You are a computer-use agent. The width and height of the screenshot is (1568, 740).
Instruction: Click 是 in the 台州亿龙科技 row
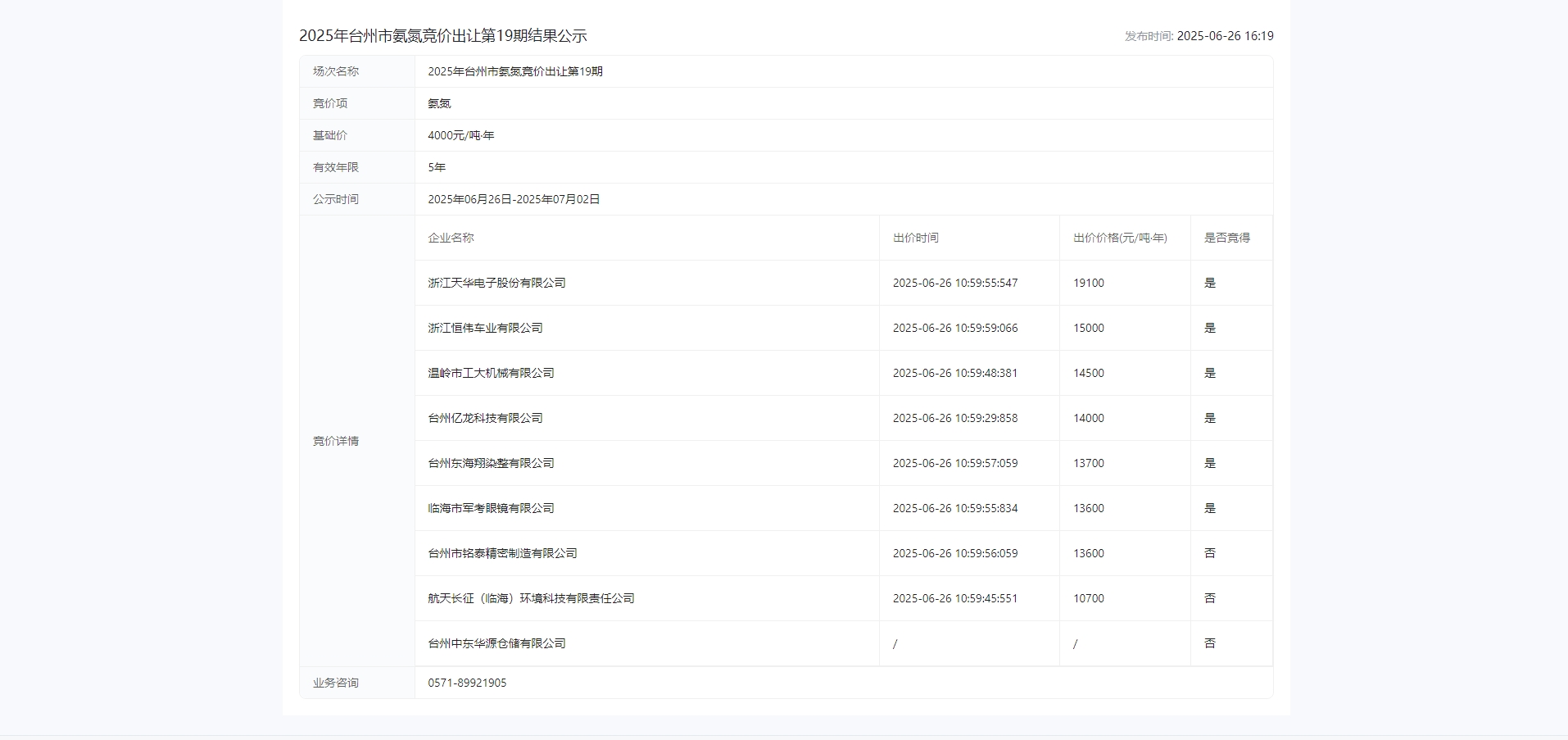[x=1210, y=418]
